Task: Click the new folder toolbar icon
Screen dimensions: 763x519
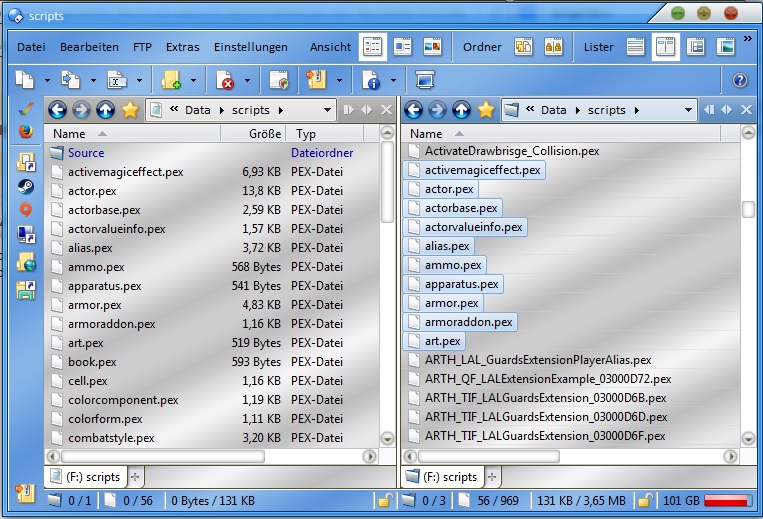Action: point(171,80)
